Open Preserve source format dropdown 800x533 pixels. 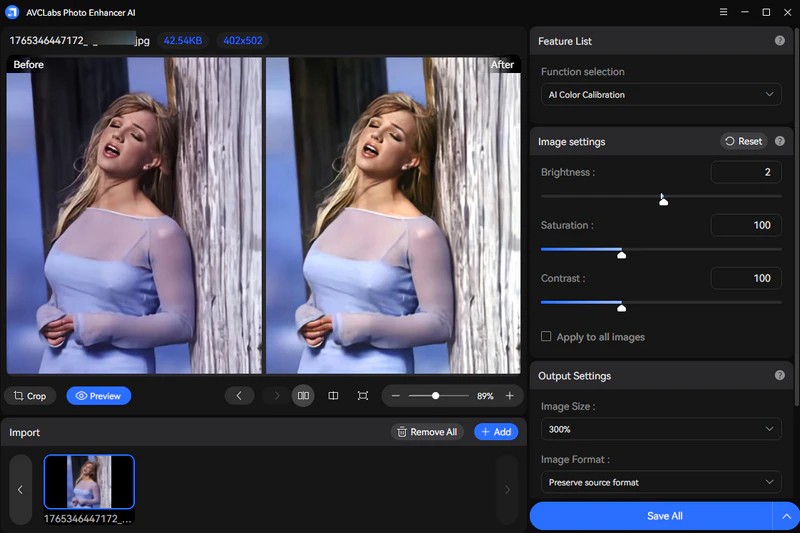click(x=661, y=483)
